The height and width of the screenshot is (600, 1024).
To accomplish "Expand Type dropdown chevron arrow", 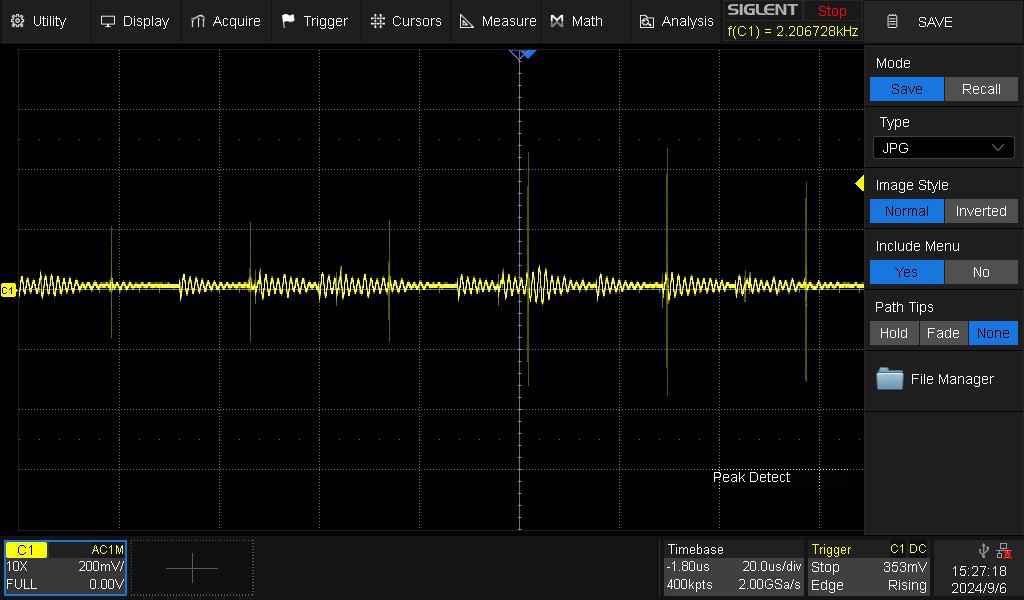I will [x=998, y=148].
